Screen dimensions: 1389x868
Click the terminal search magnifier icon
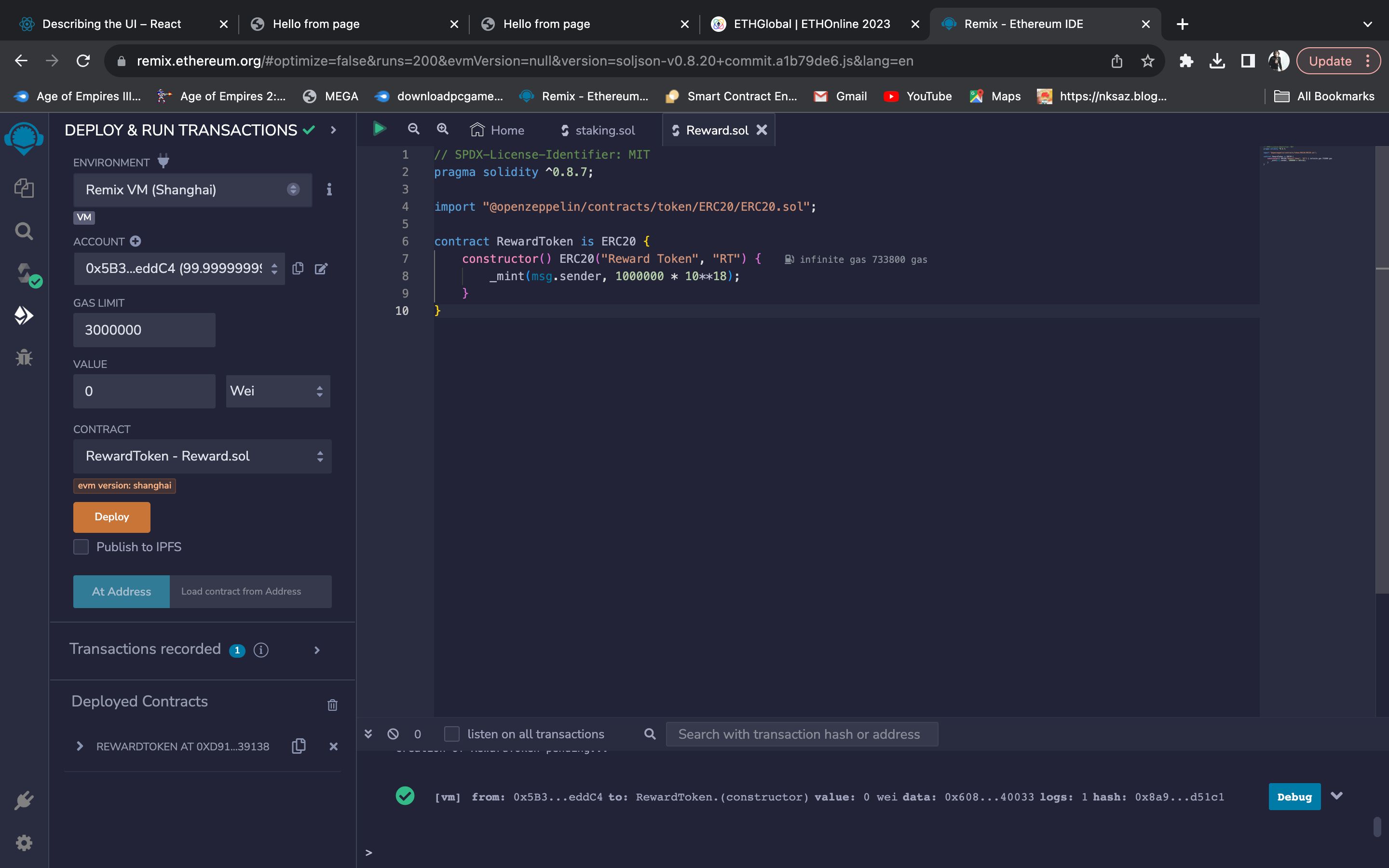tap(650, 733)
